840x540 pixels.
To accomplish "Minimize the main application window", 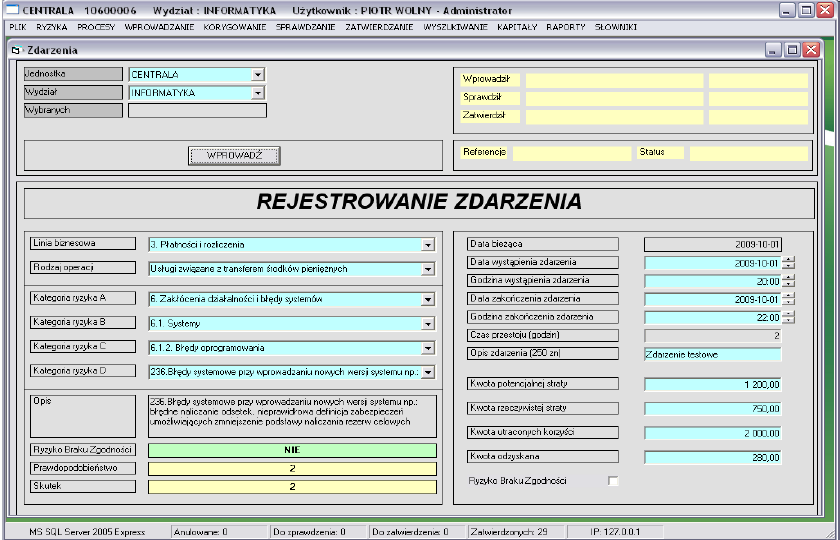I will pos(787,10).
